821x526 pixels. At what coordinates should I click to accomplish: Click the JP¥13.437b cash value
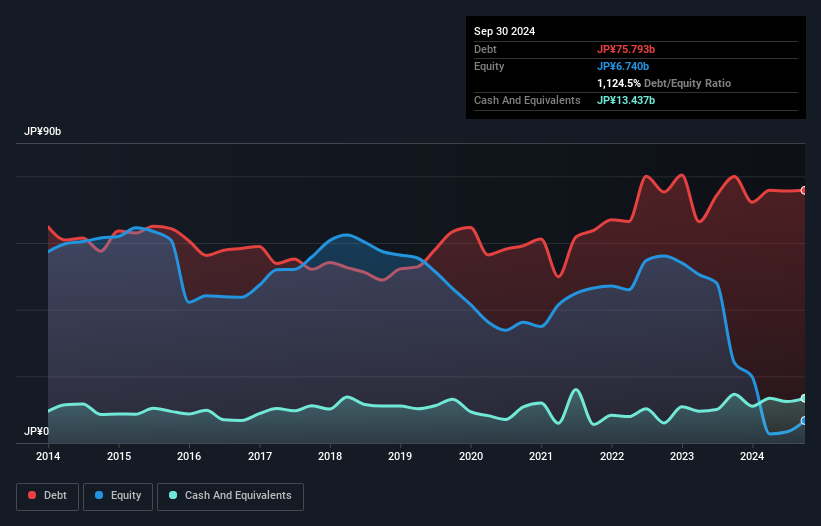click(x=626, y=100)
